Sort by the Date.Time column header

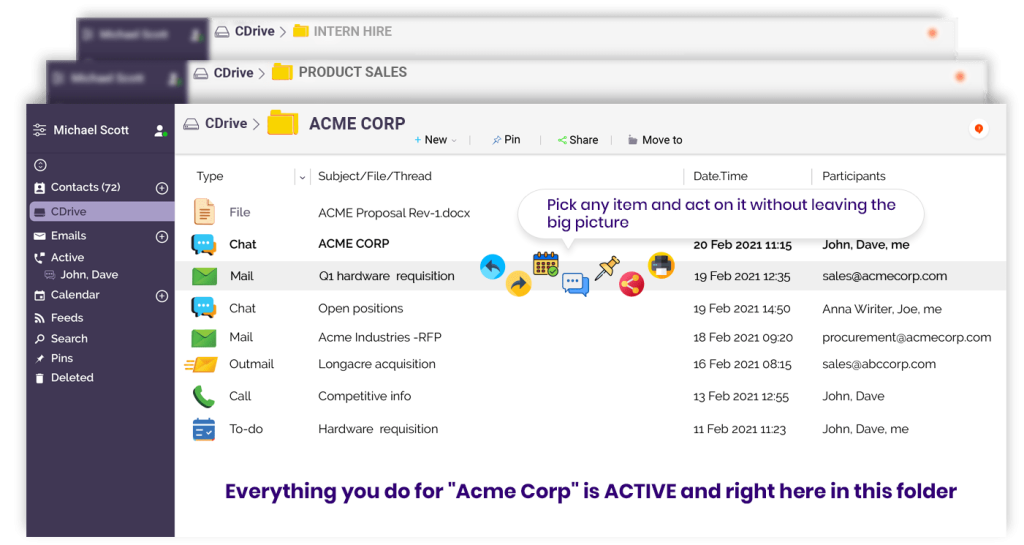tap(720, 176)
